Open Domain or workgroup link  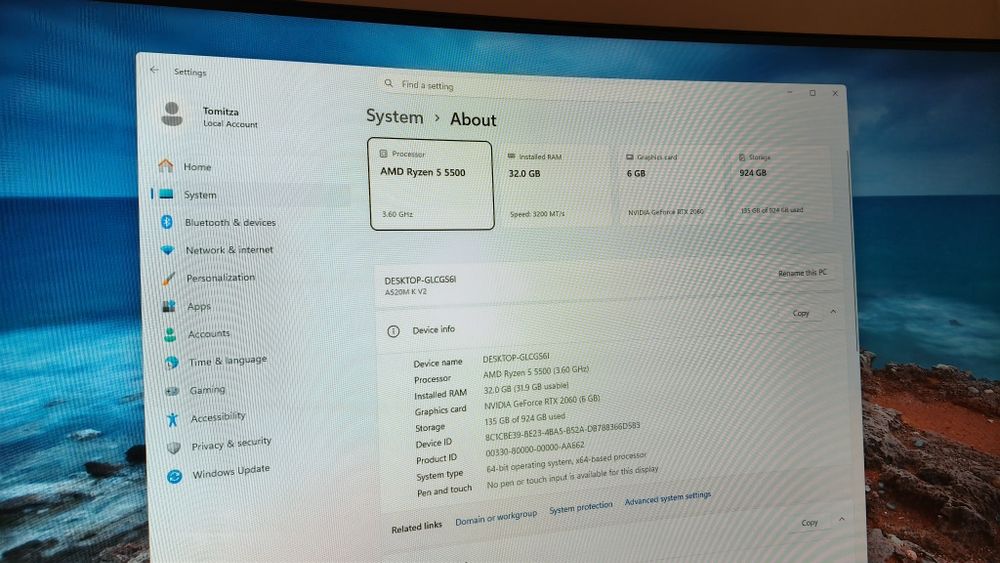pos(496,518)
